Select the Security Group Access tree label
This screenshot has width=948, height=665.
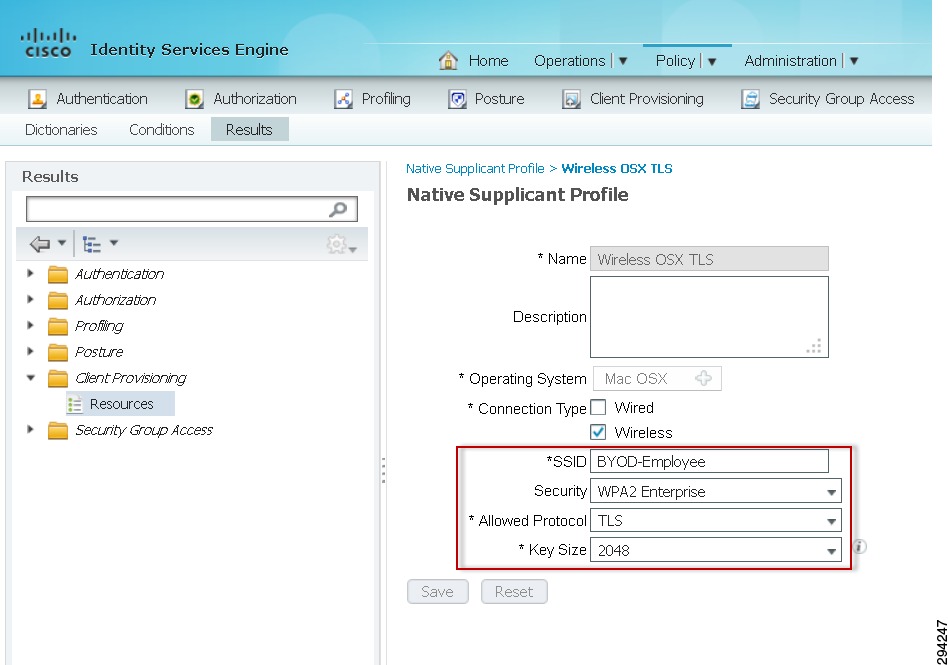click(144, 430)
